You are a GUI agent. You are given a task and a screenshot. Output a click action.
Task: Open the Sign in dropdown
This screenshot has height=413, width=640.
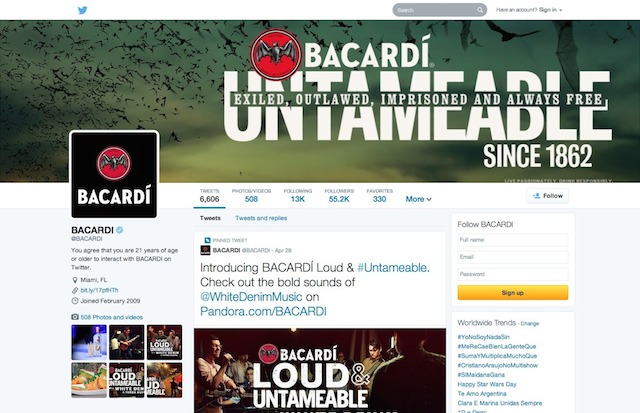pyautogui.click(x=550, y=10)
